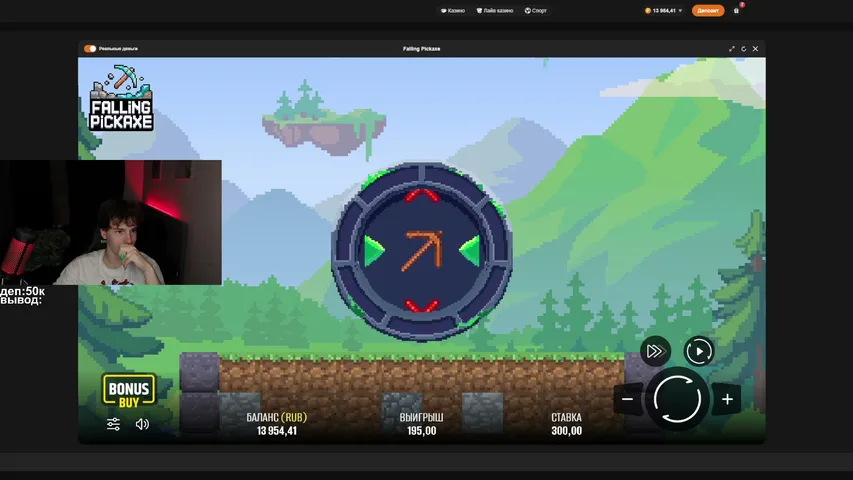
Task: Click the streamer webcam overlay
Action: click(110, 222)
